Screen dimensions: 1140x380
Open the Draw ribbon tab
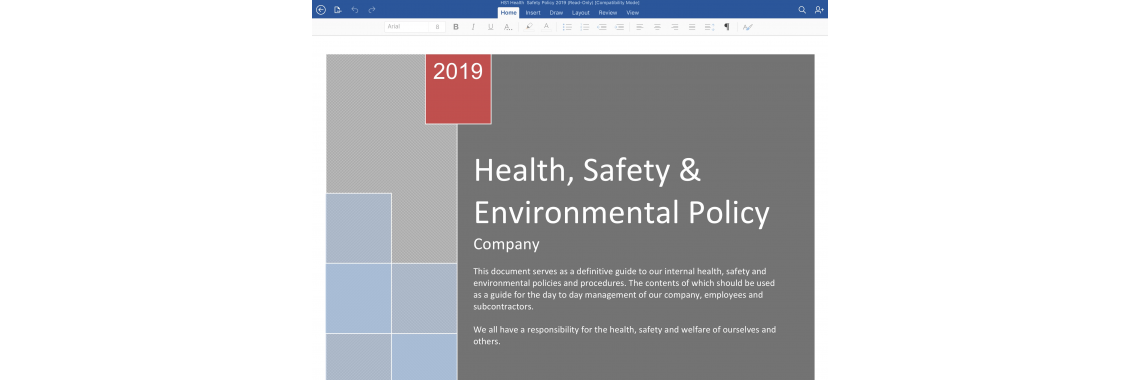click(x=556, y=12)
